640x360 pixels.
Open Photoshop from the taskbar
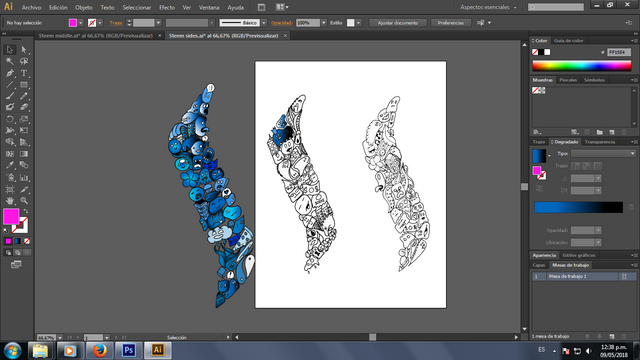coord(129,350)
